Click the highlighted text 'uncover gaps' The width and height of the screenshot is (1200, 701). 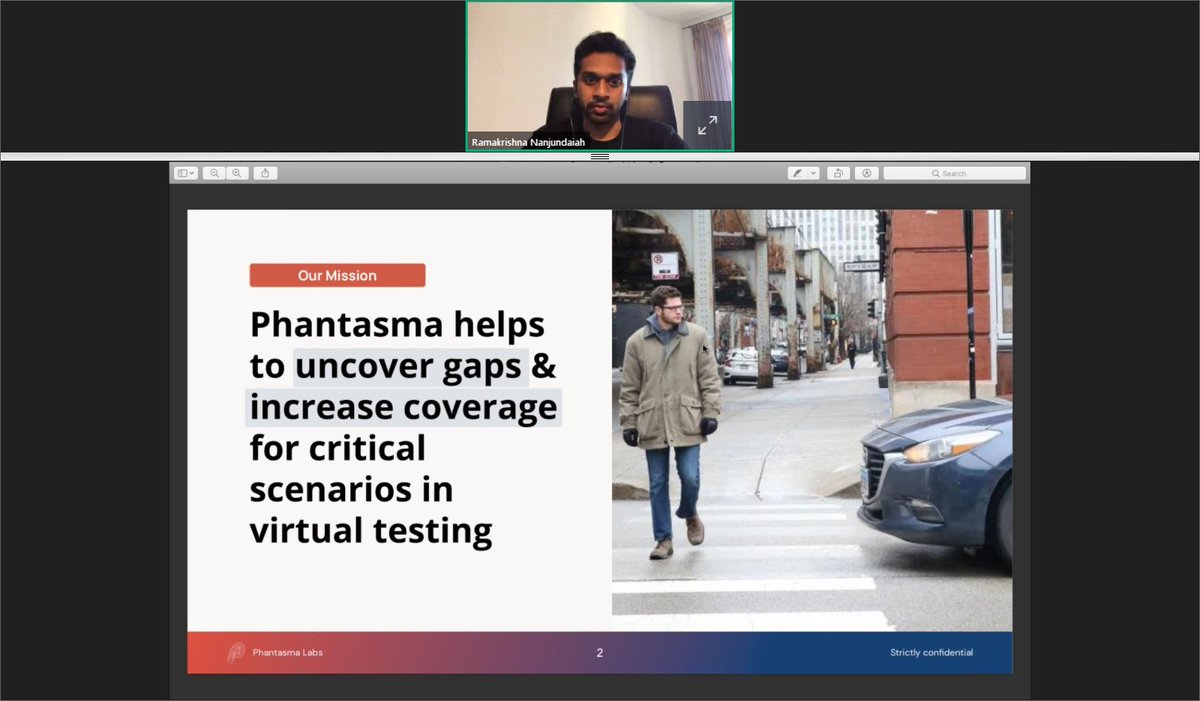pos(411,367)
